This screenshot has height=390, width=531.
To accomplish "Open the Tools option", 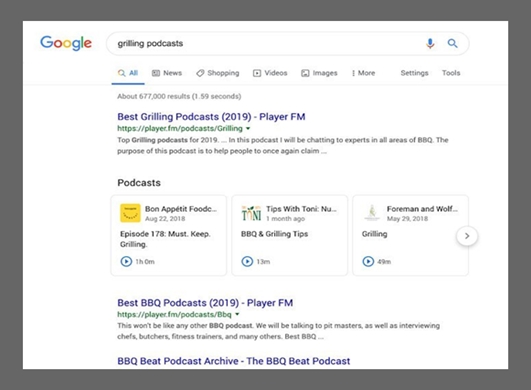I will pos(451,73).
